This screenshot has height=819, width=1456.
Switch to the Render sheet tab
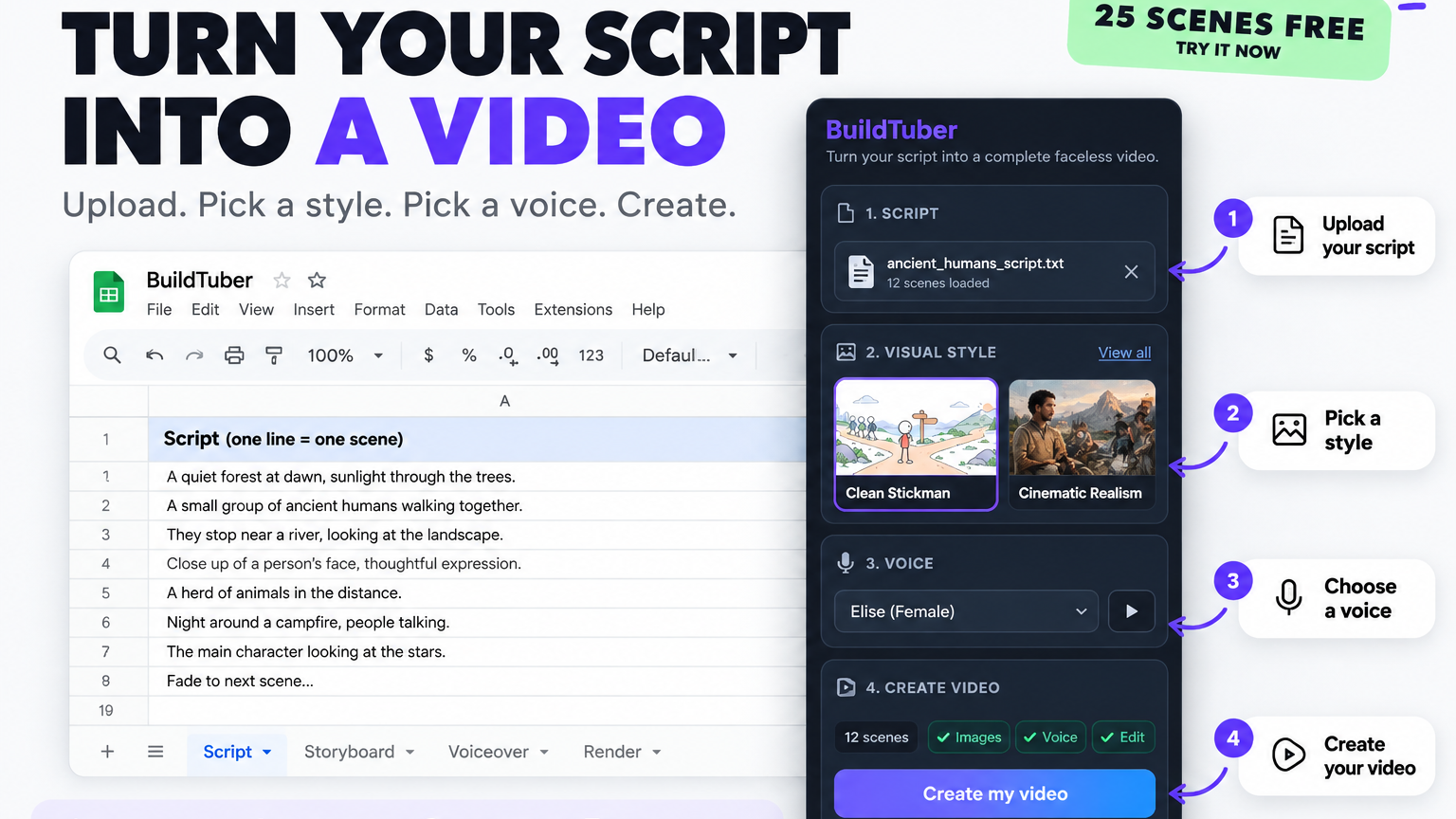pos(612,752)
